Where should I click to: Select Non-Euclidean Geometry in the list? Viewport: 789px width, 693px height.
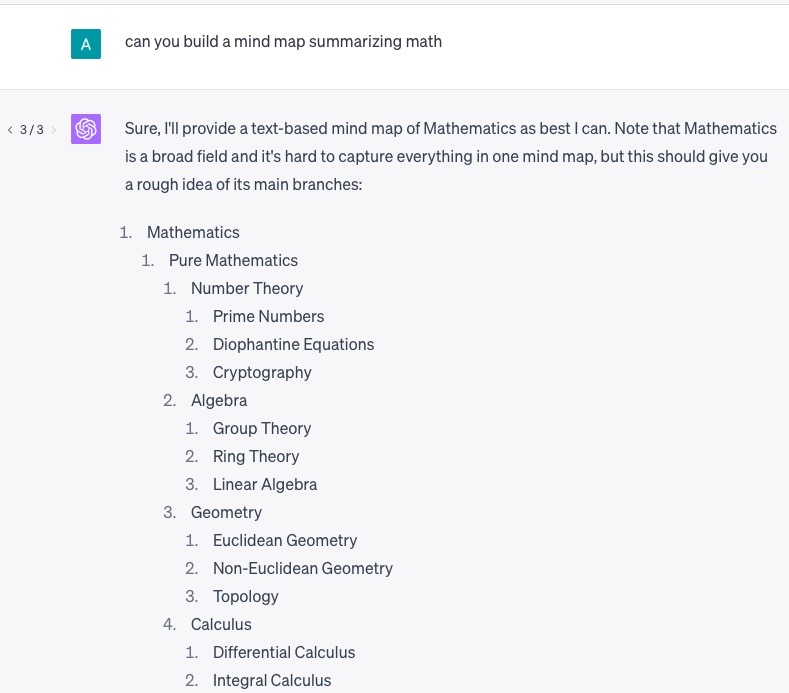(x=302, y=568)
